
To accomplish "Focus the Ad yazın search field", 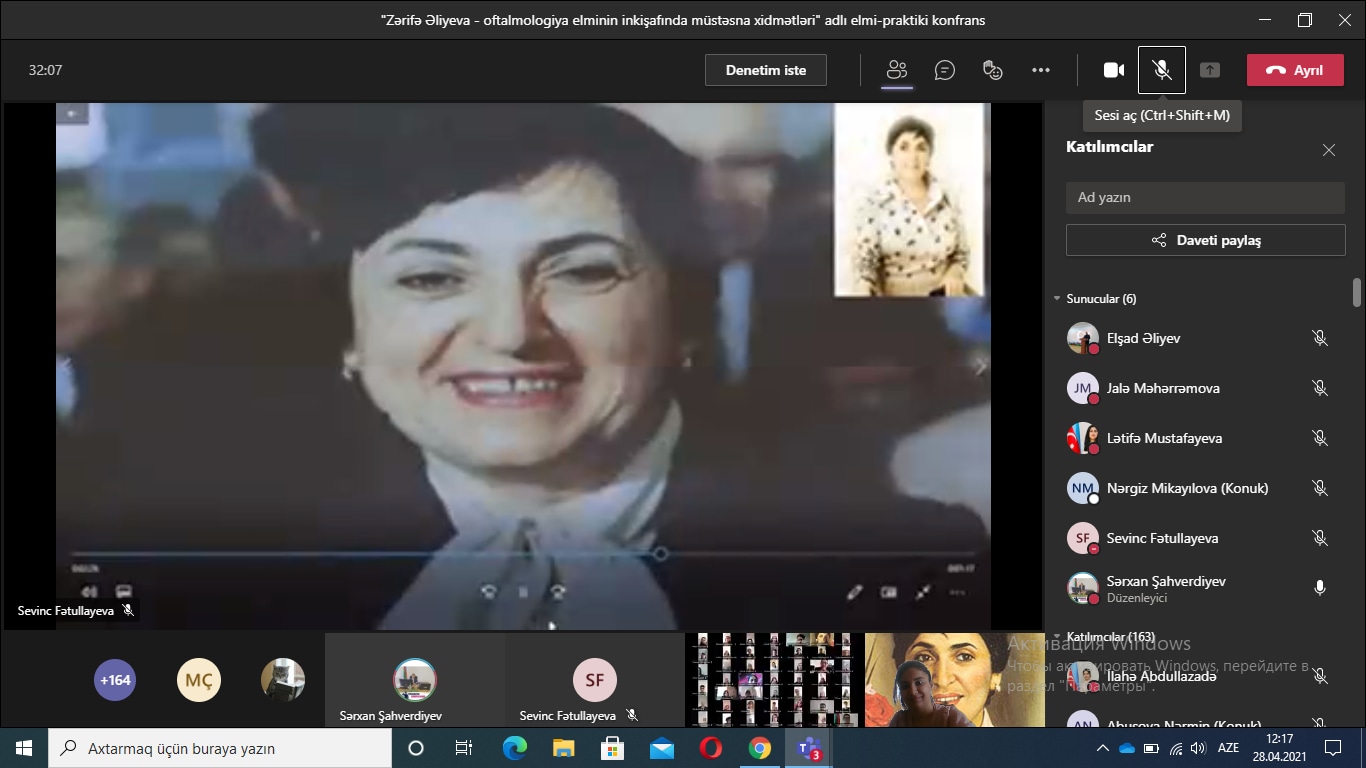I will (1205, 197).
